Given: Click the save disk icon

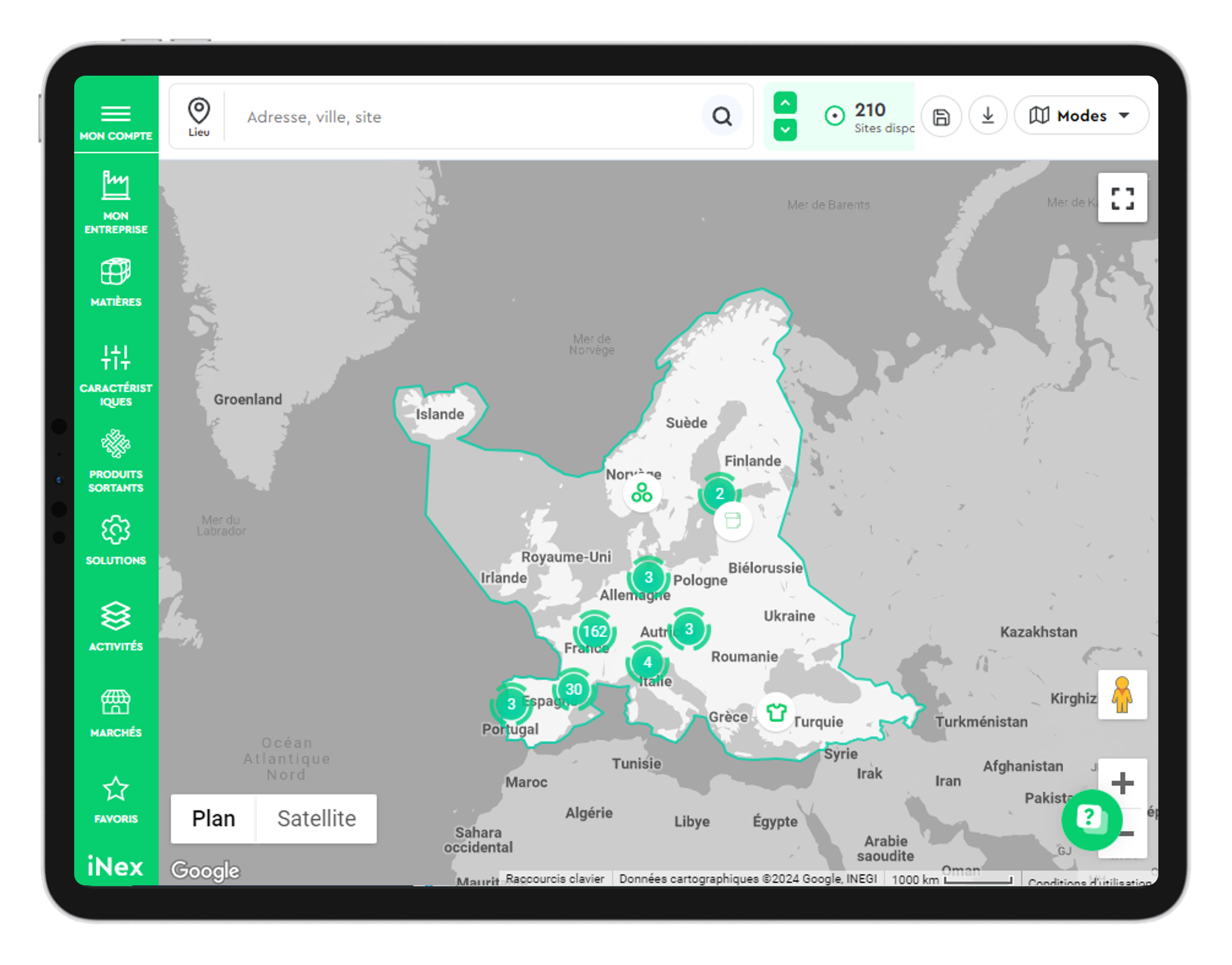Looking at the screenshot, I should 941,117.
